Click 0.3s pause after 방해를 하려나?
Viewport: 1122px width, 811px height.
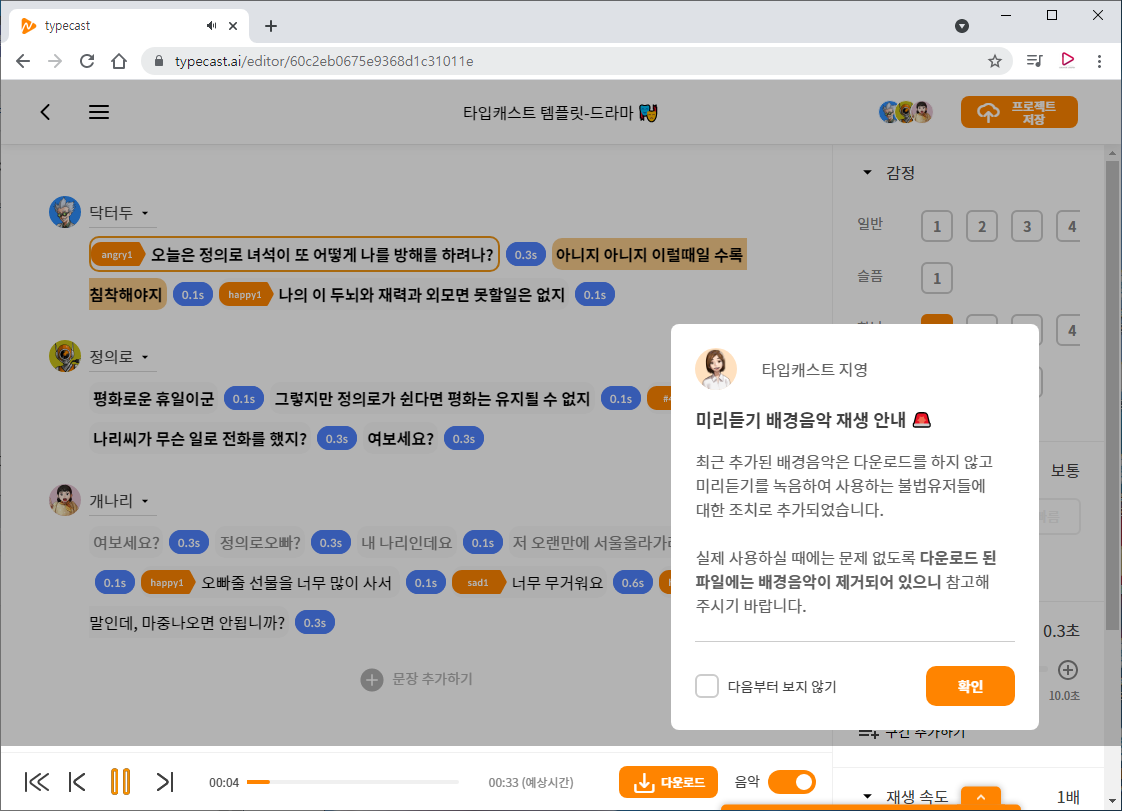[x=526, y=255]
